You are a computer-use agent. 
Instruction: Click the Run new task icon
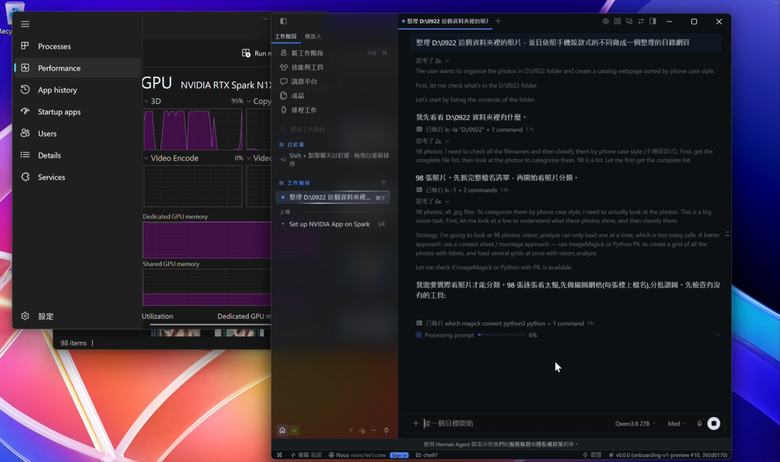[246, 53]
